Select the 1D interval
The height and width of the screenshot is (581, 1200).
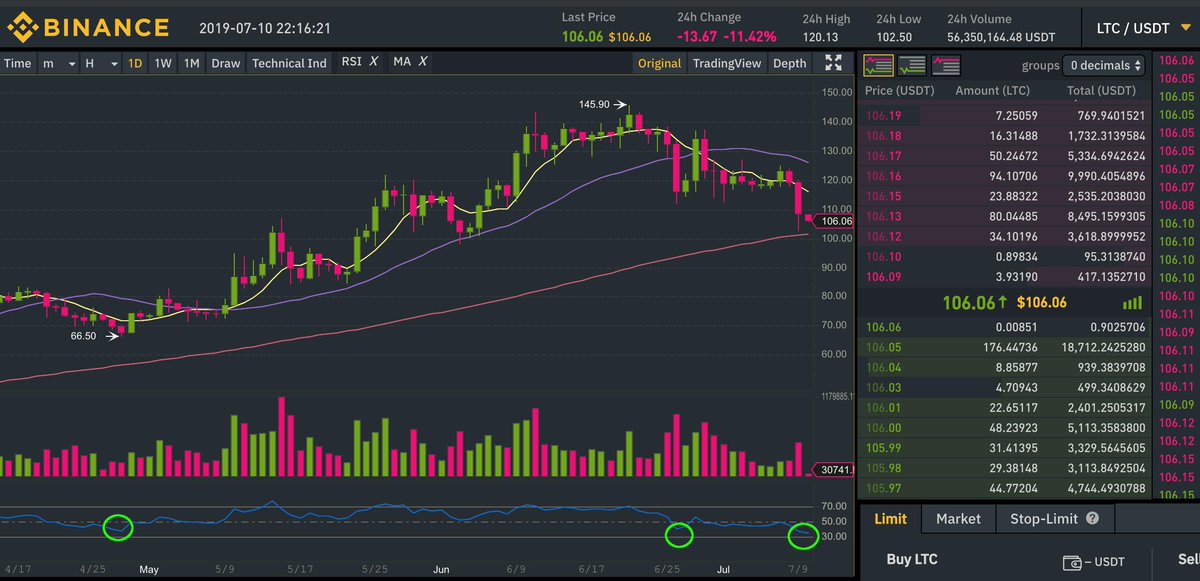click(135, 63)
